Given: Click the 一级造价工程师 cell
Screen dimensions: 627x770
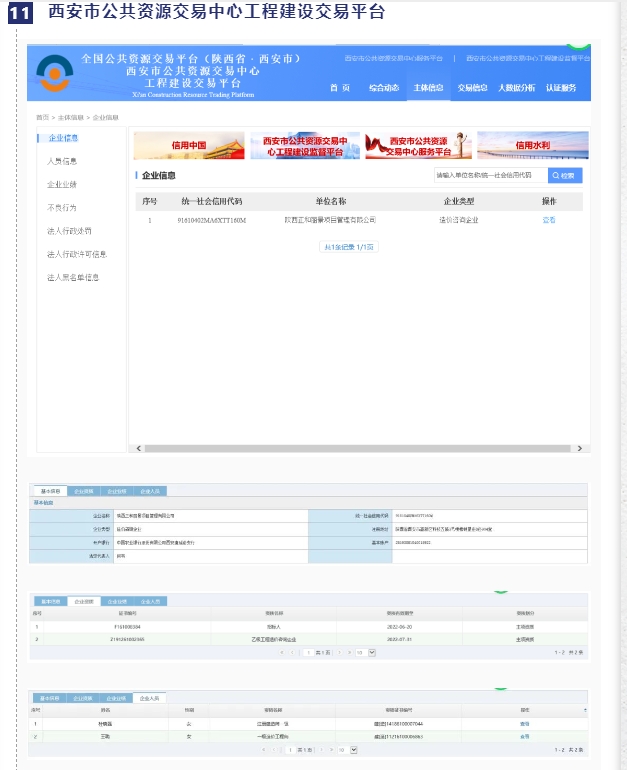Looking at the screenshot, I should (x=273, y=737).
